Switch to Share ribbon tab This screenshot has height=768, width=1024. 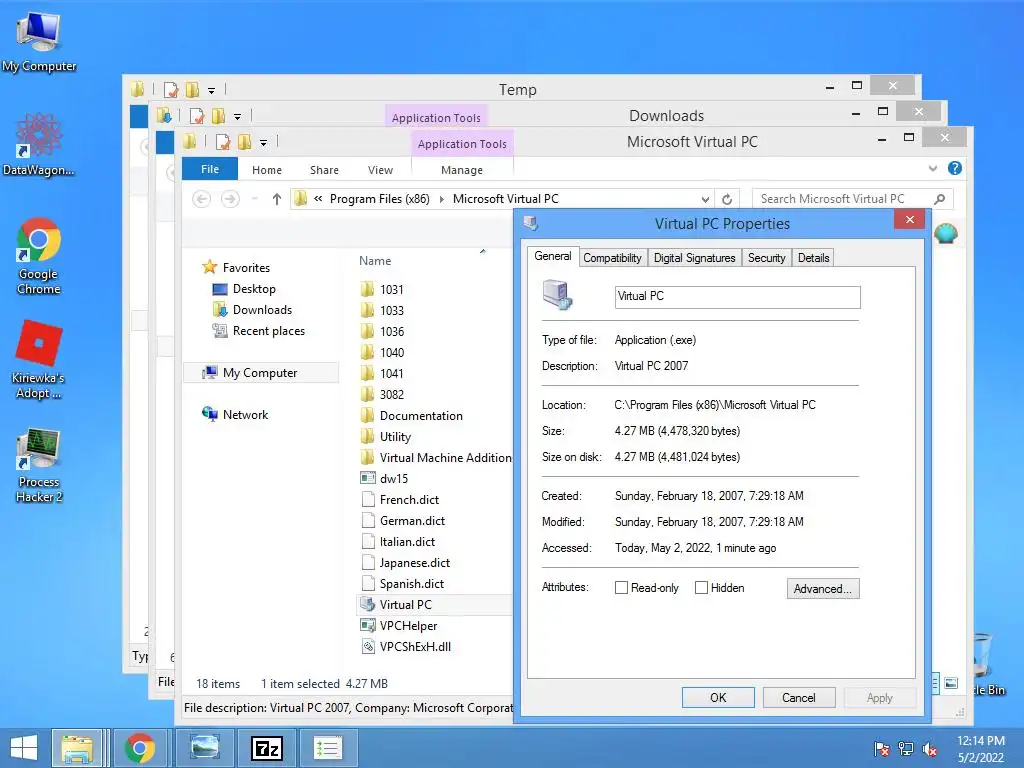(x=325, y=170)
